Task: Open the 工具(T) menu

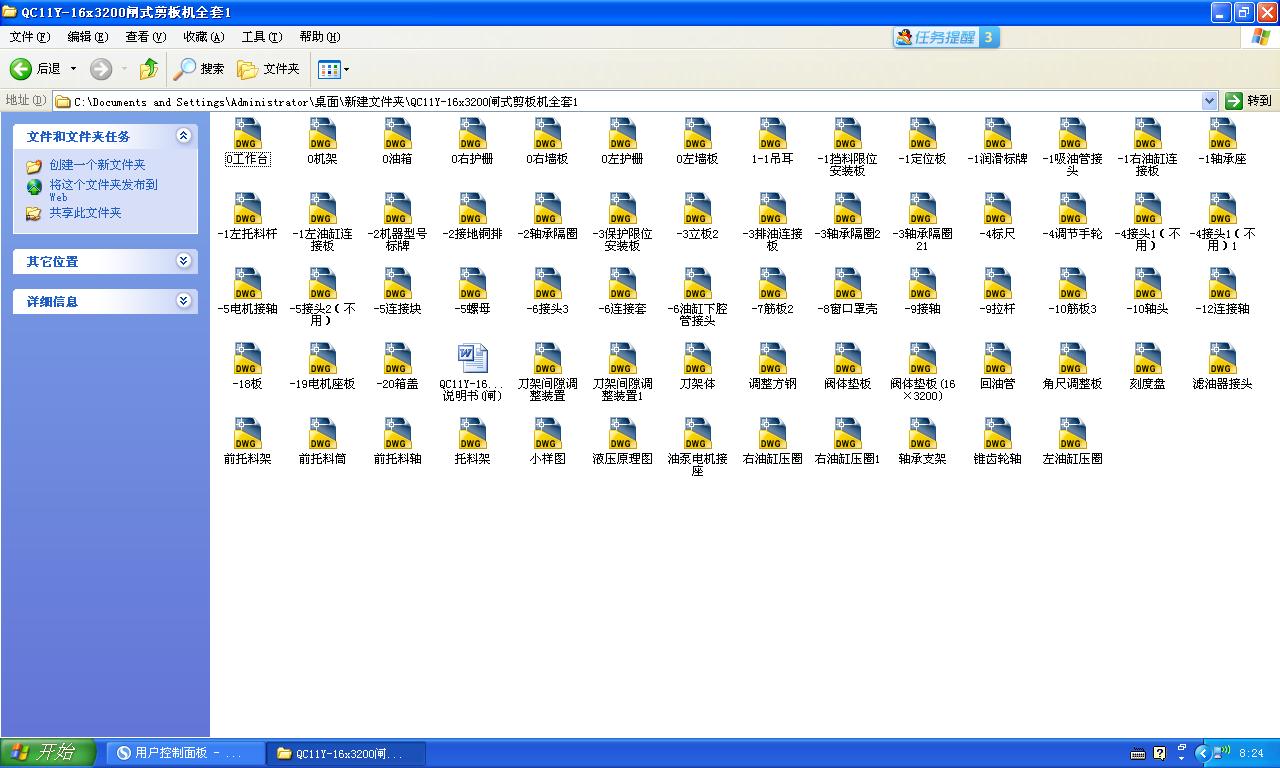Action: 261,37
